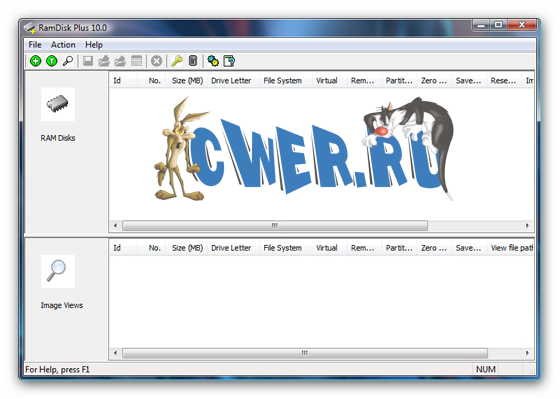Click the yellow wrench settings icon

(176, 61)
